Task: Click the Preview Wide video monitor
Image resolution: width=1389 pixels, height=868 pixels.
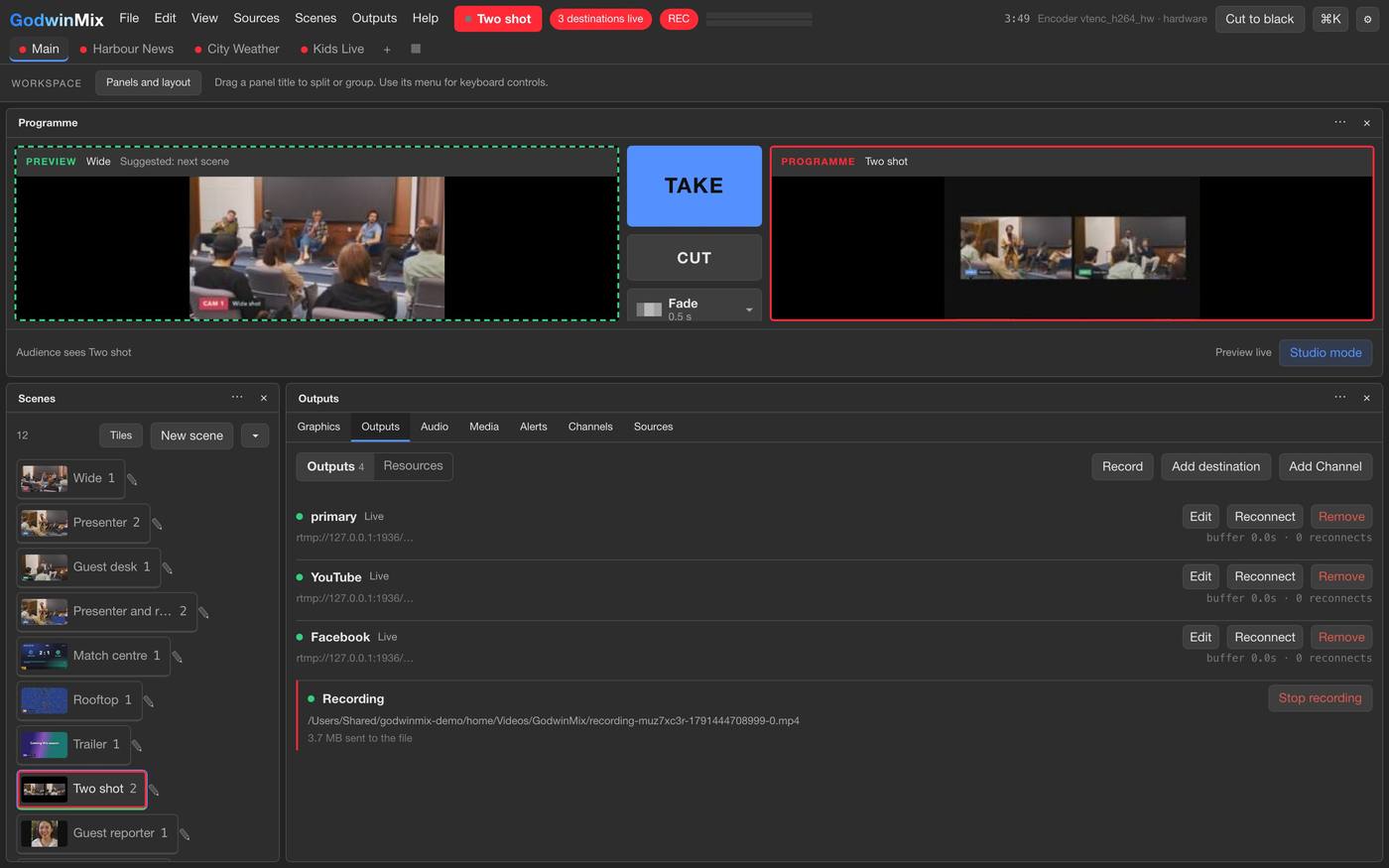Action: [x=316, y=248]
